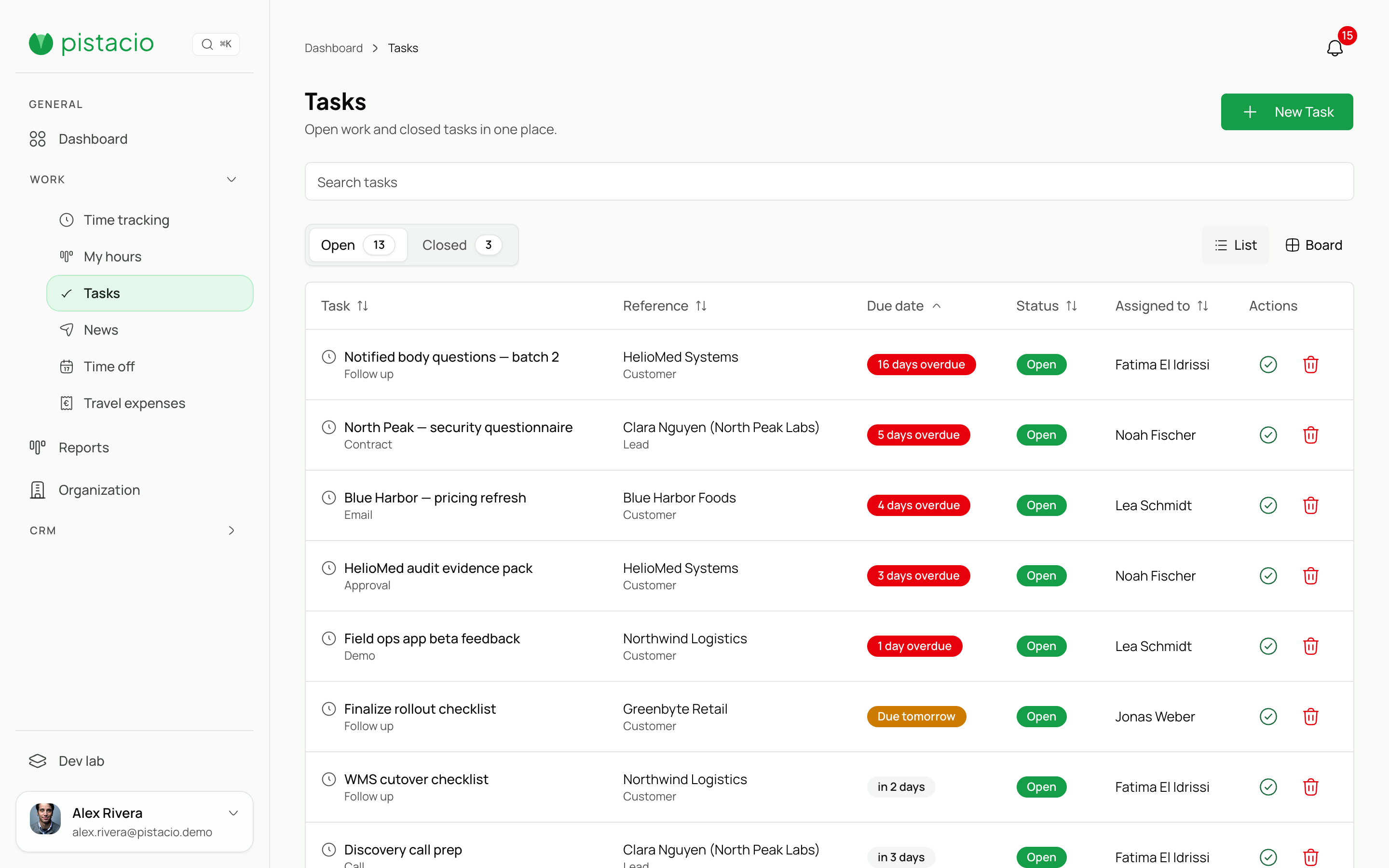
Task: Click the Tasks breadcrumb item
Action: point(403,48)
